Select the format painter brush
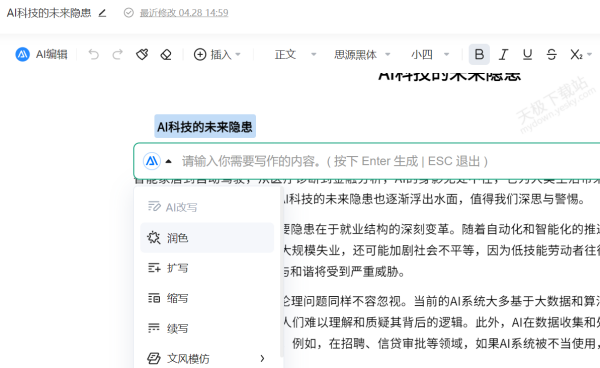Viewport: 600px width, 368px height. coord(142,54)
